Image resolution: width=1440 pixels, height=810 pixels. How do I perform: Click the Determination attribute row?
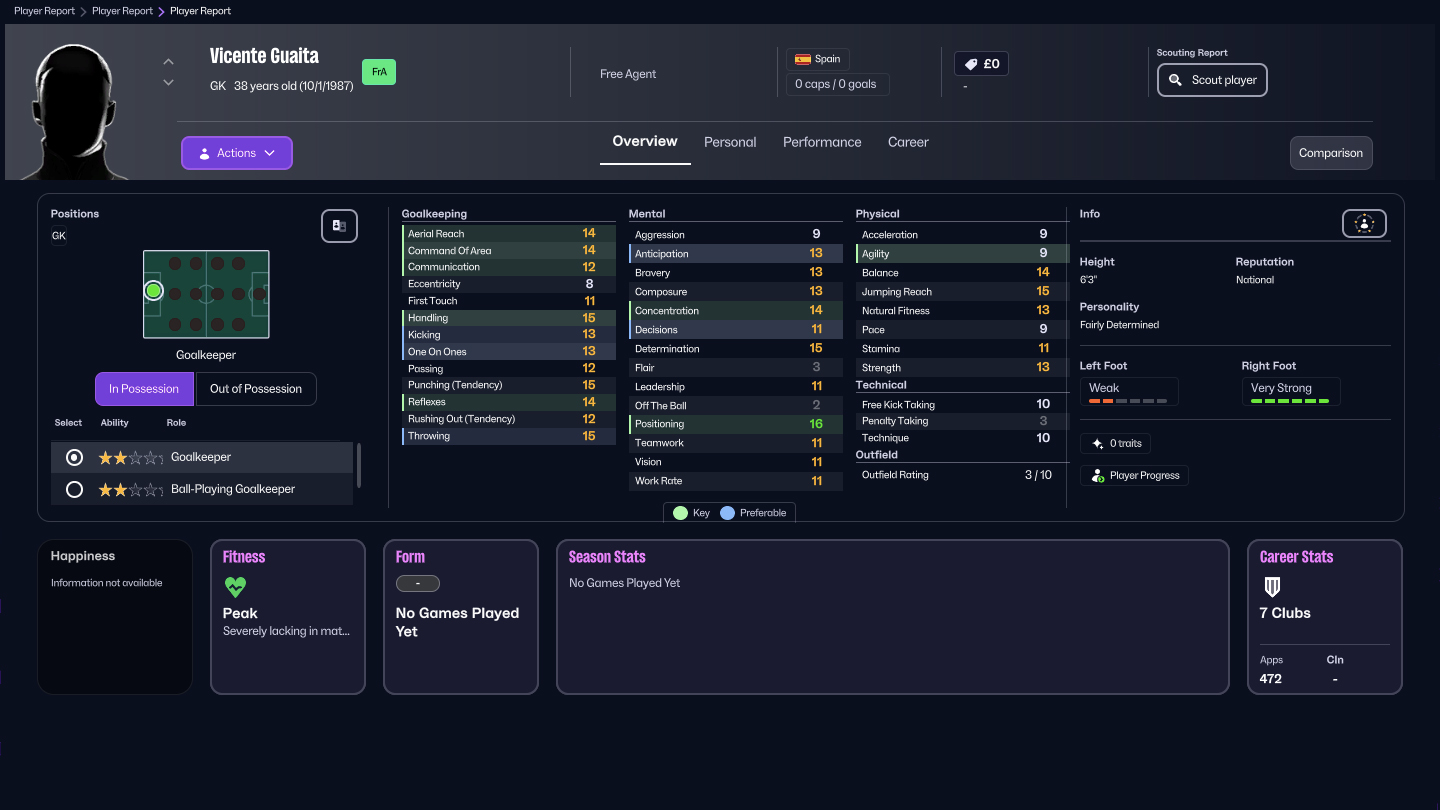(x=735, y=349)
